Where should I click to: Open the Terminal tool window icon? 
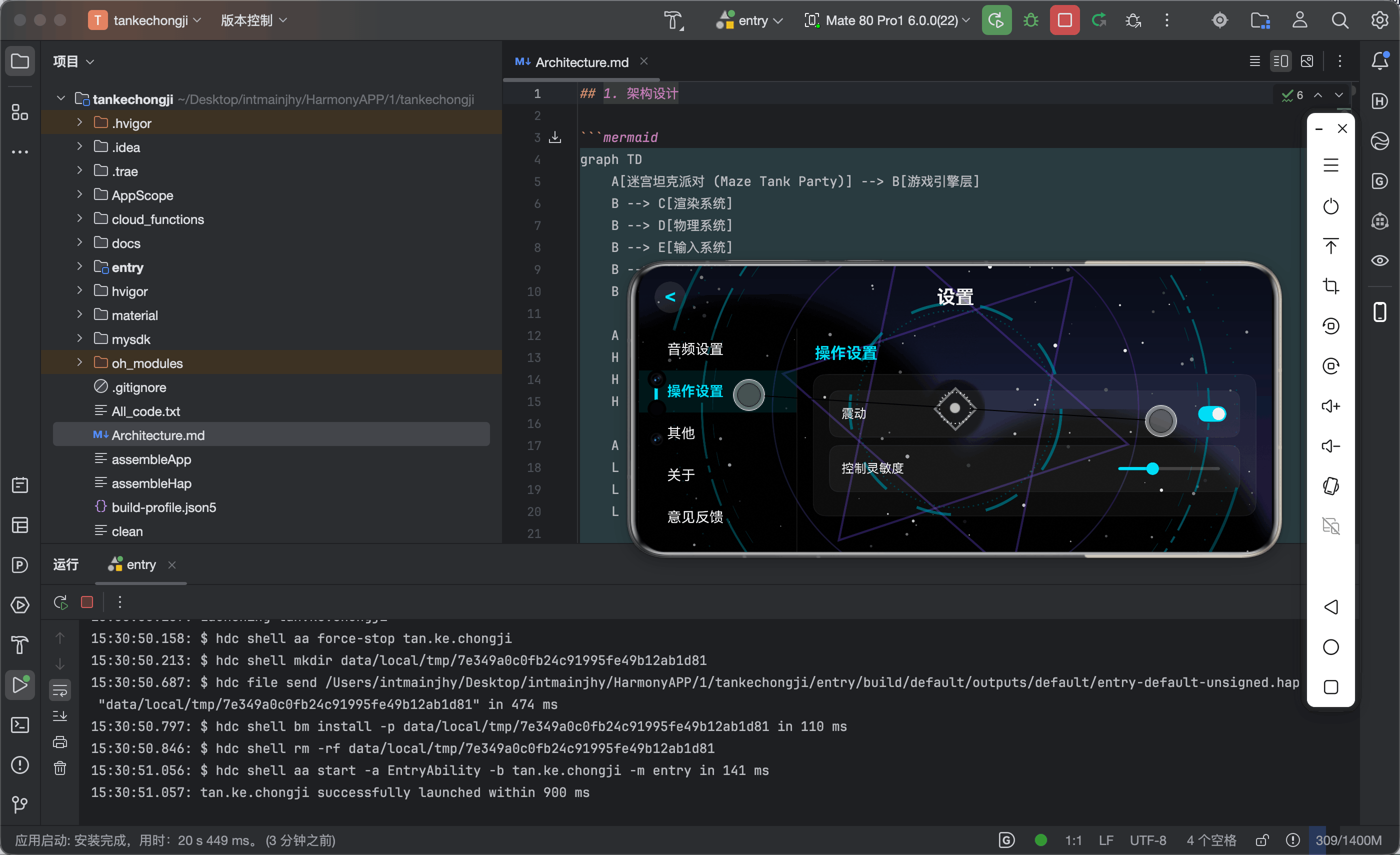20,725
